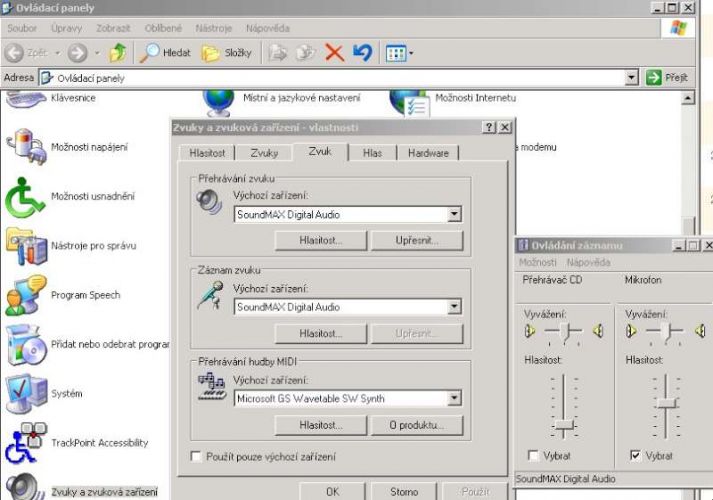This screenshot has width=713, height=500.
Task: Click the MIDI keyboard icon
Action: 211,386
